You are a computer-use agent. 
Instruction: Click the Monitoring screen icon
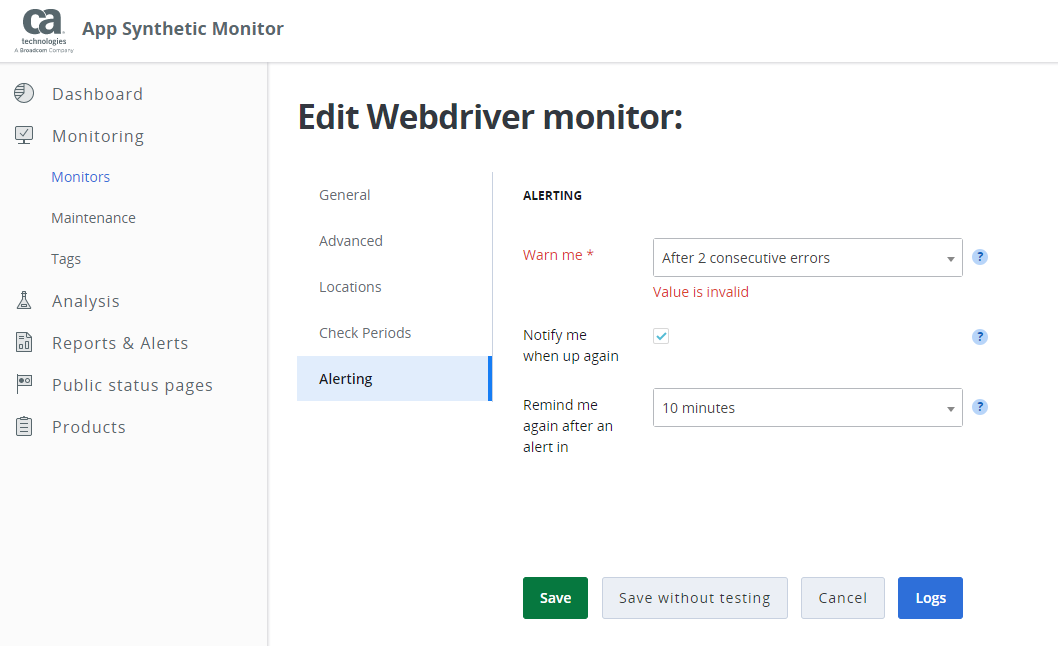[x=24, y=135]
